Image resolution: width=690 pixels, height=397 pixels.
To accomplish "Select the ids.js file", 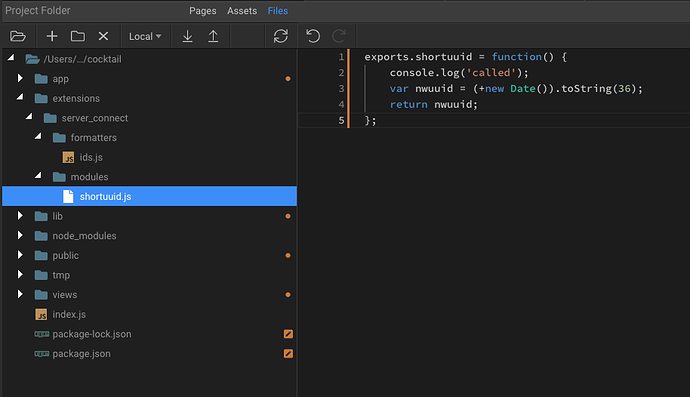I will click(x=91, y=157).
